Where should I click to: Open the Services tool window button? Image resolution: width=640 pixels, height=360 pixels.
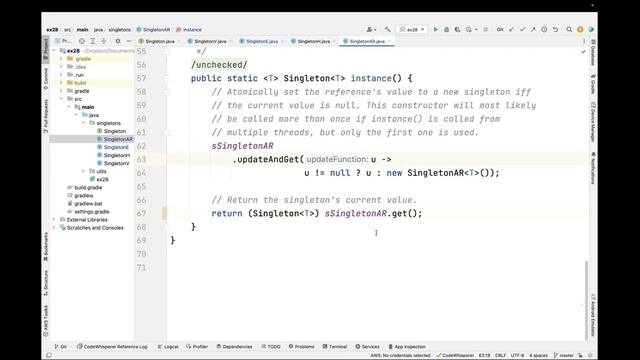point(367,347)
